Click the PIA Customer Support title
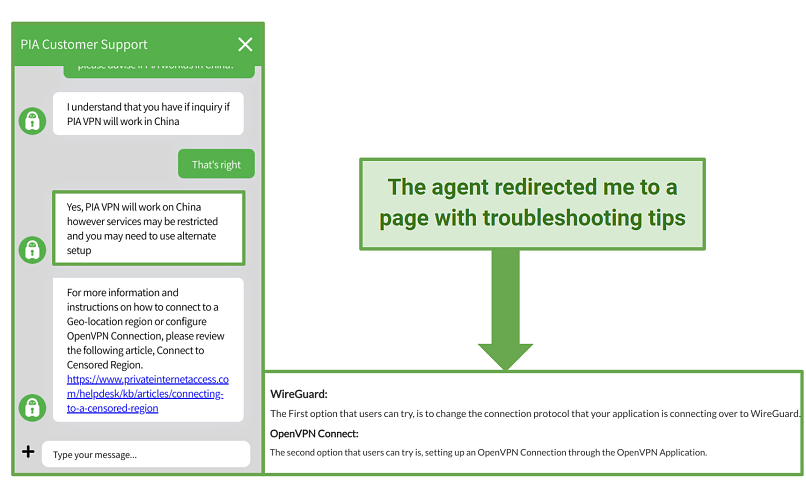The height and width of the screenshot is (489, 806). pos(84,45)
